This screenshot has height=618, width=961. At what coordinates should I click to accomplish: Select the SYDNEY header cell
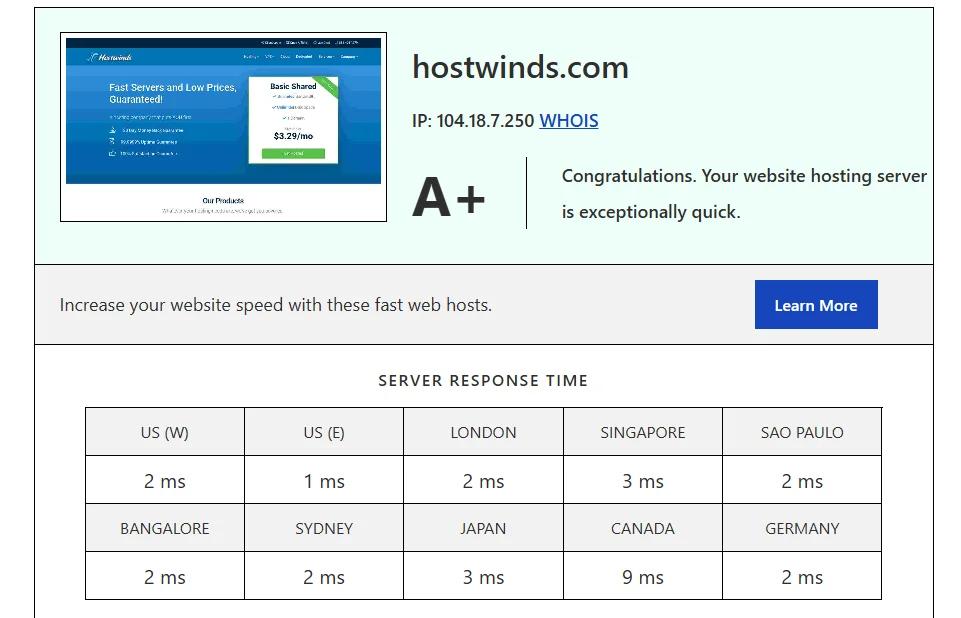[324, 528]
